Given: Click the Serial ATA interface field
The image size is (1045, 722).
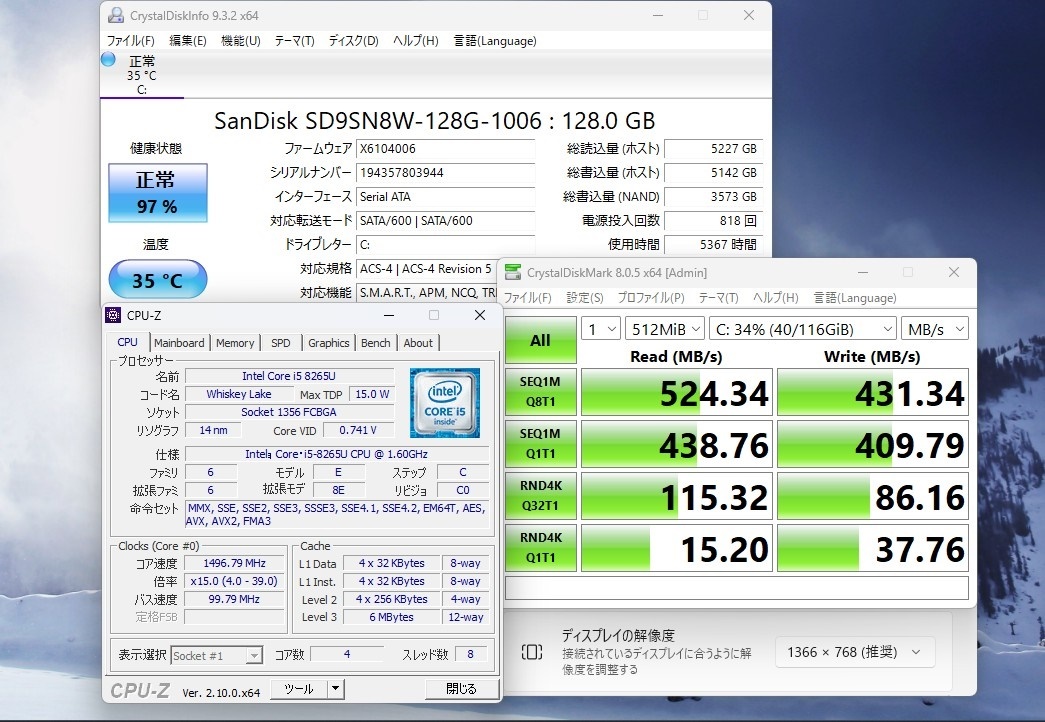Looking at the screenshot, I should click(445, 197).
